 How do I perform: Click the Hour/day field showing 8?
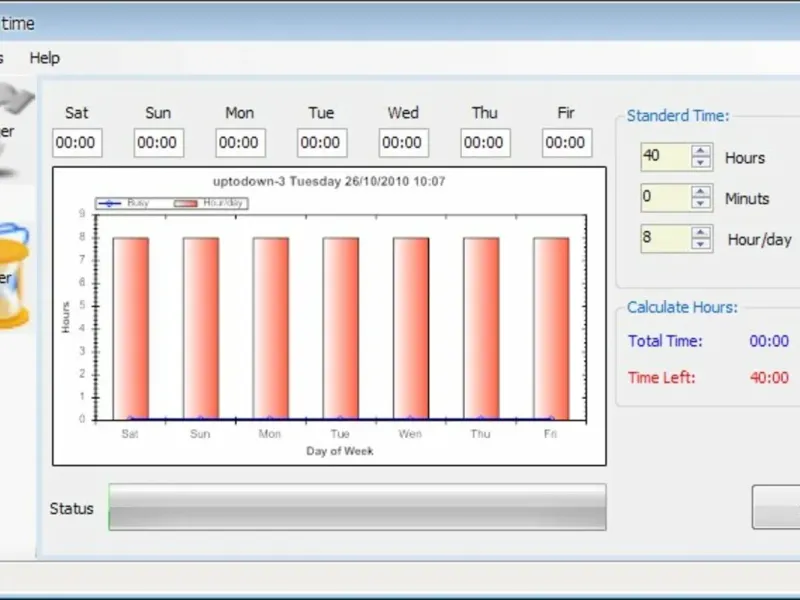coord(666,238)
